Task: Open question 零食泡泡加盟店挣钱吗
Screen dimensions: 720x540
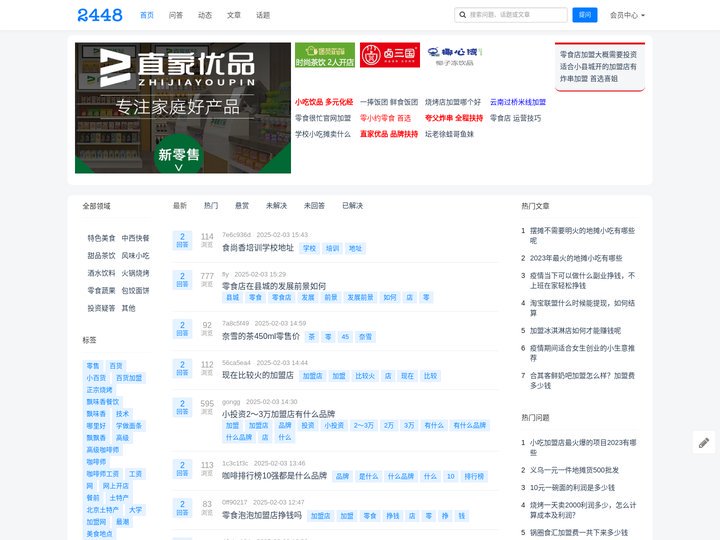Action: point(262,515)
